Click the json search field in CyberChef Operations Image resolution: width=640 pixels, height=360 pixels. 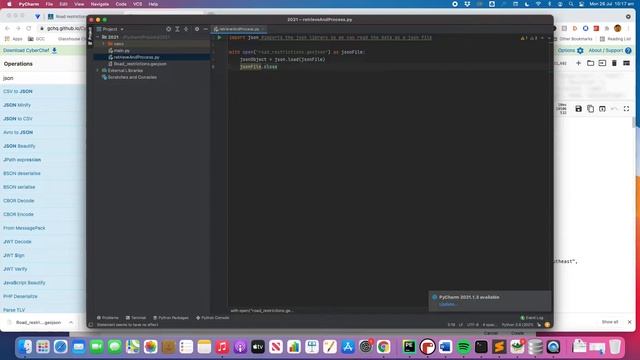tap(43, 78)
